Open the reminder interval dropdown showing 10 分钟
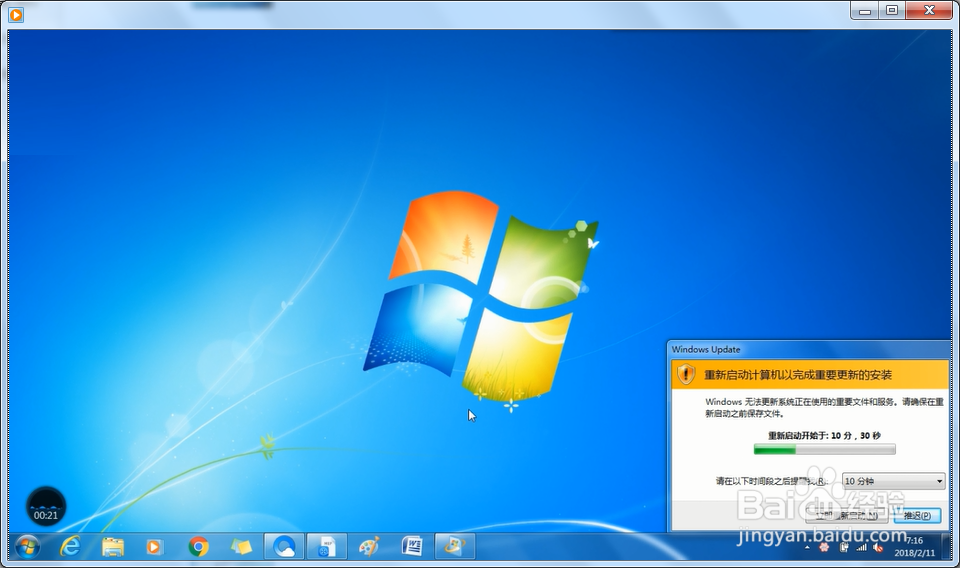 tap(893, 481)
